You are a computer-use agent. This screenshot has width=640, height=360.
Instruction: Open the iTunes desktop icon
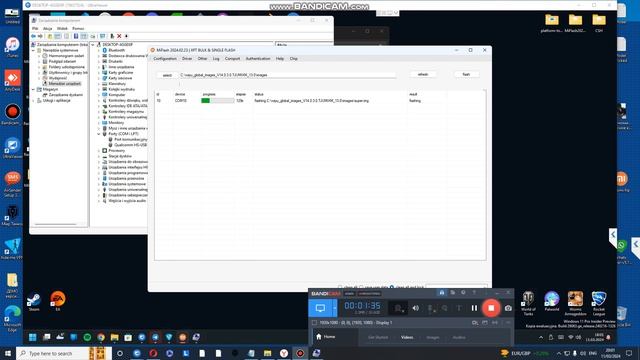click(12, 47)
